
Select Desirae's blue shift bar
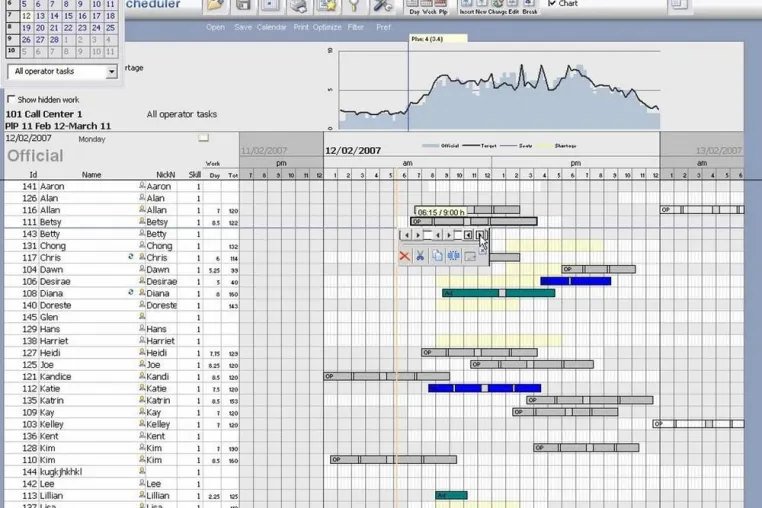click(x=576, y=281)
